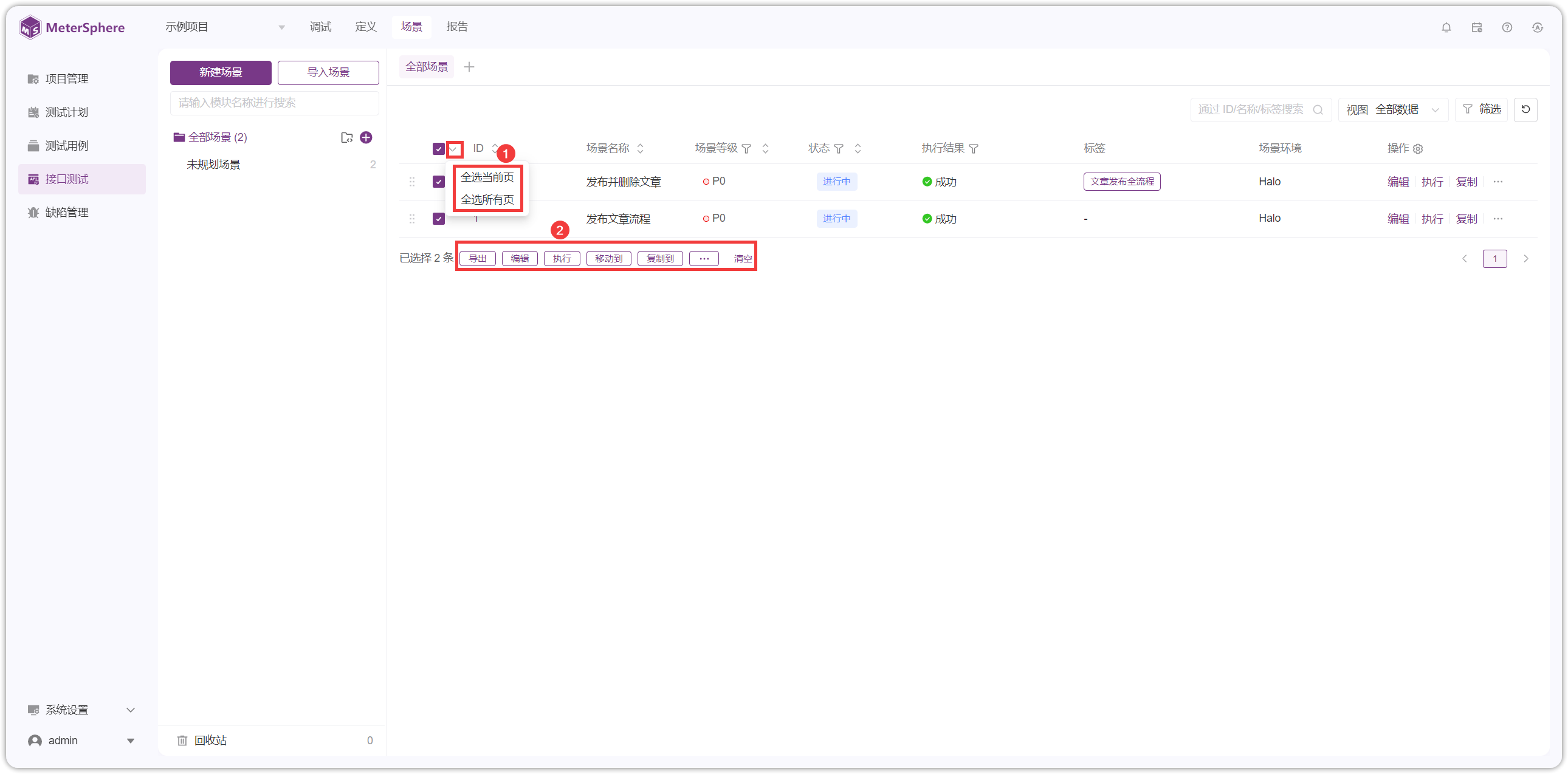
Task: Click the filter icon on 执行结果 column
Action: 974,148
